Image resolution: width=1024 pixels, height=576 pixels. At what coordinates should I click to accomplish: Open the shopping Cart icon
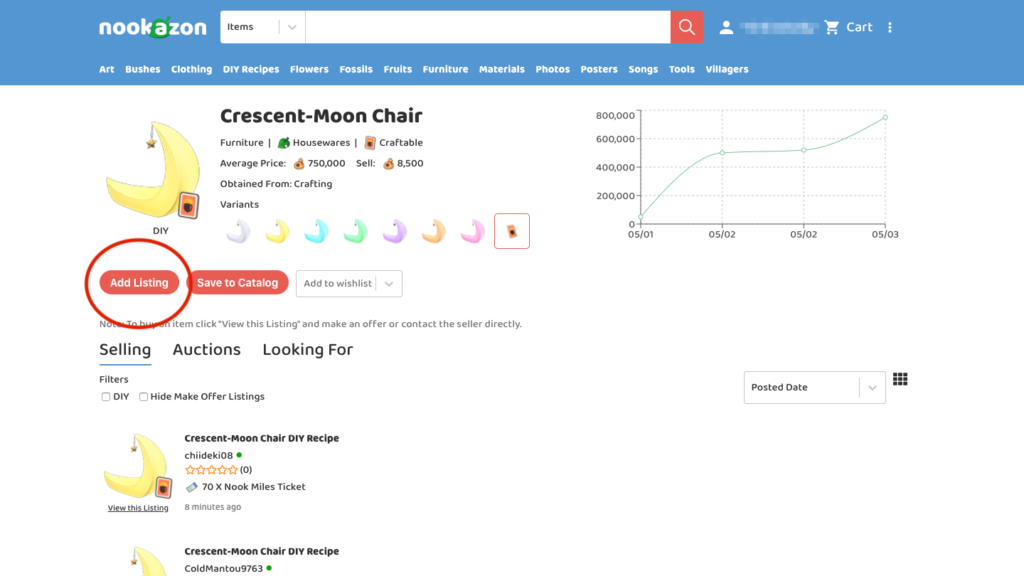tap(831, 27)
